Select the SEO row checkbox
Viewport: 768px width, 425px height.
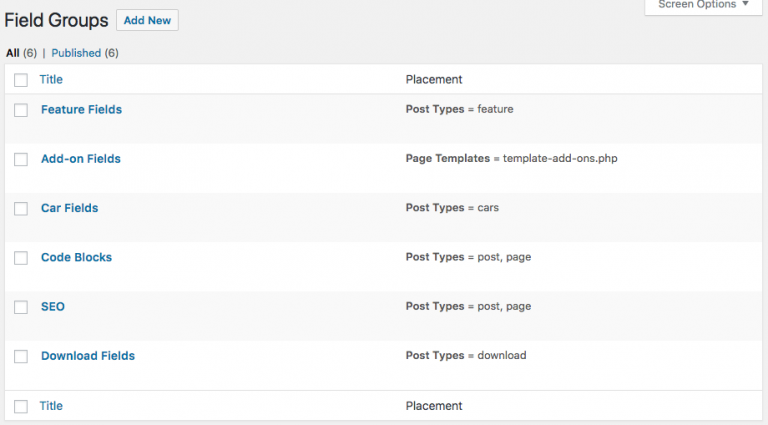pos(21,307)
